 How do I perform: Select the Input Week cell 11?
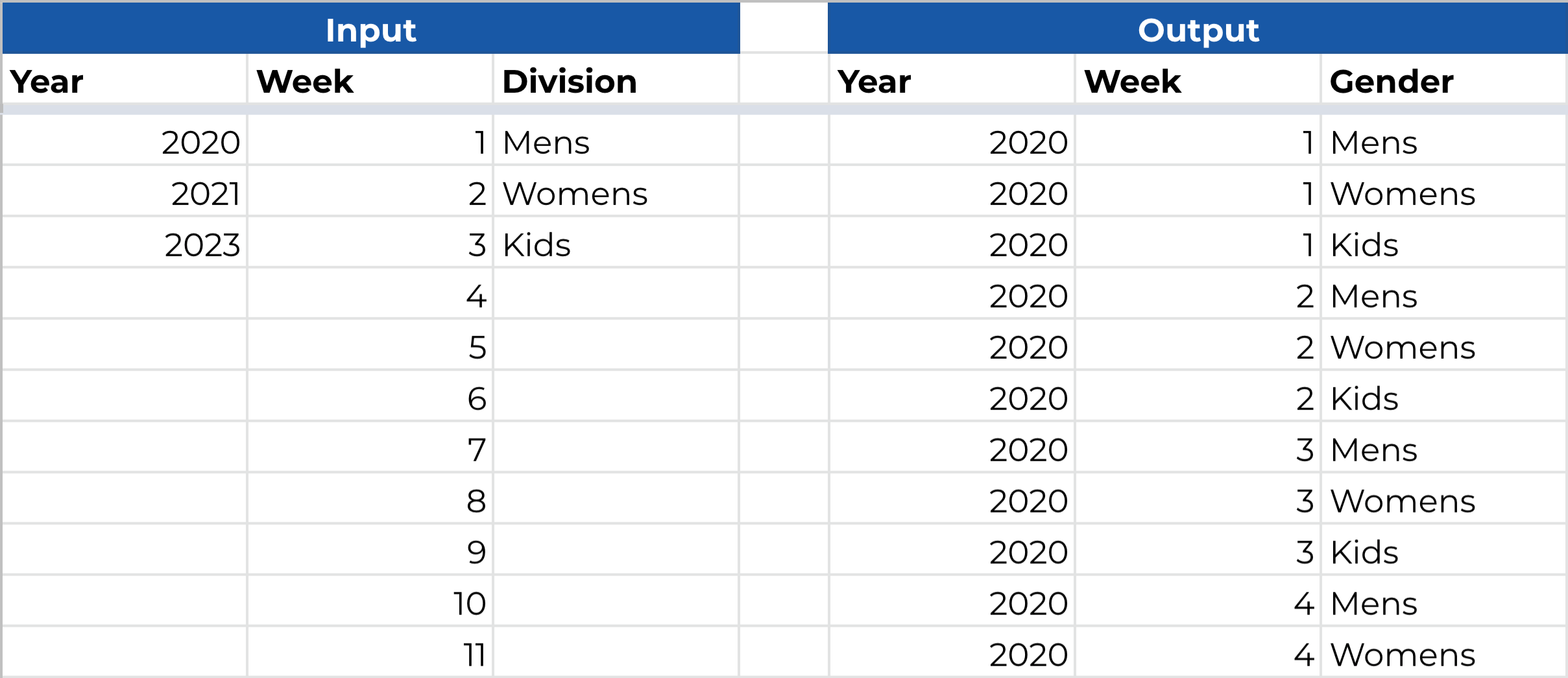point(370,653)
